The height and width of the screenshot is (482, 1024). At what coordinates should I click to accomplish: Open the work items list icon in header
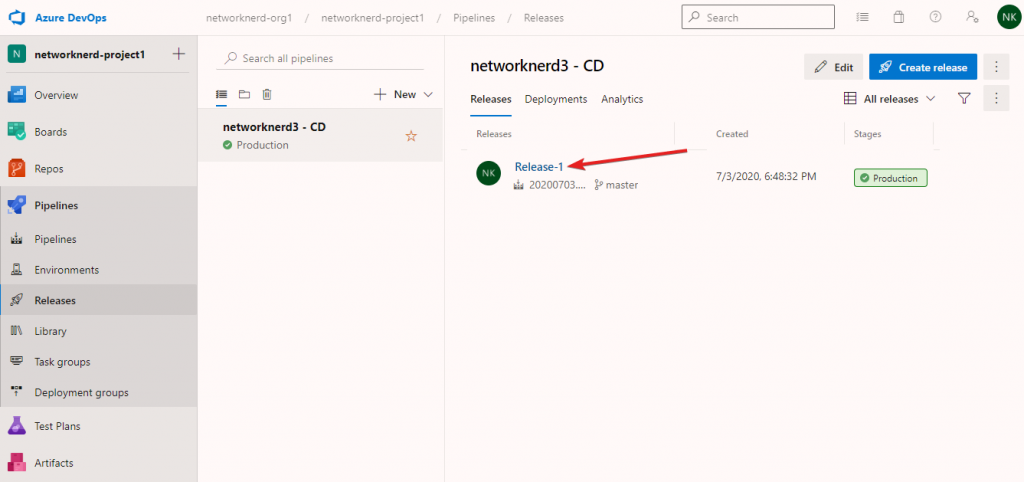pos(863,18)
